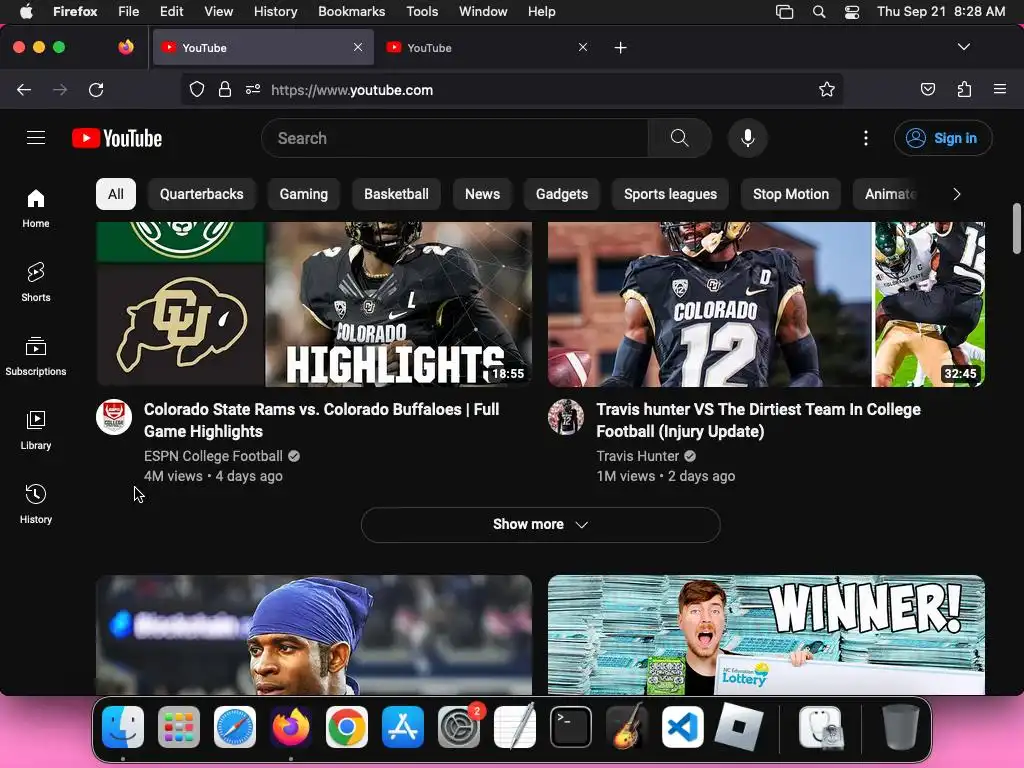Save page to Pocket
Viewport: 1024px width, 768px height.
[x=927, y=89]
